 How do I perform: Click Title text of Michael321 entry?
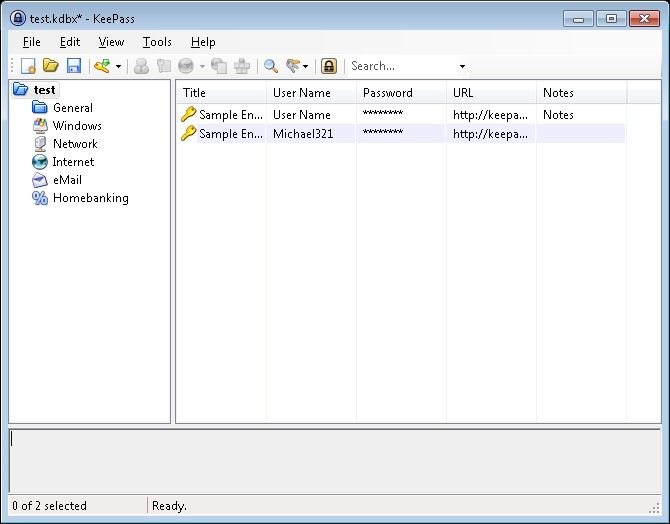point(231,134)
